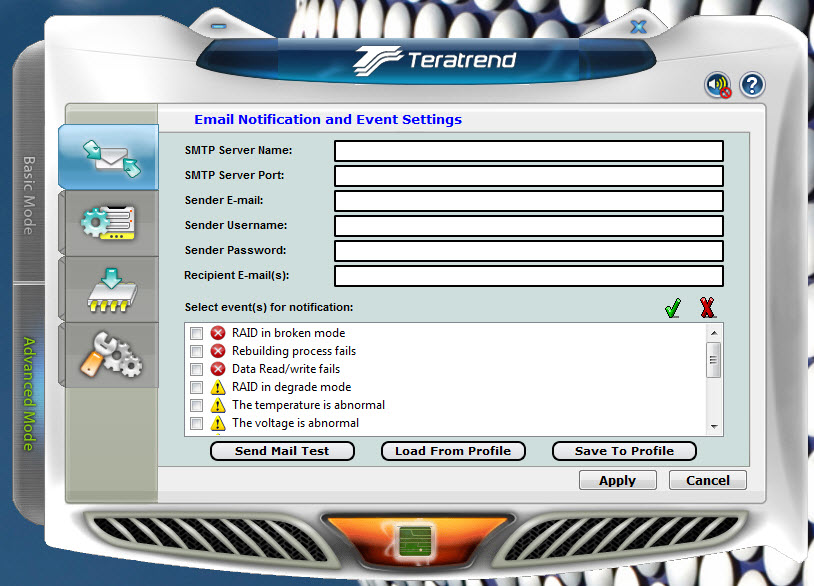The image size is (814, 586).
Task: Click the red error icon beside RAID in broken mode
Action: tap(218, 333)
